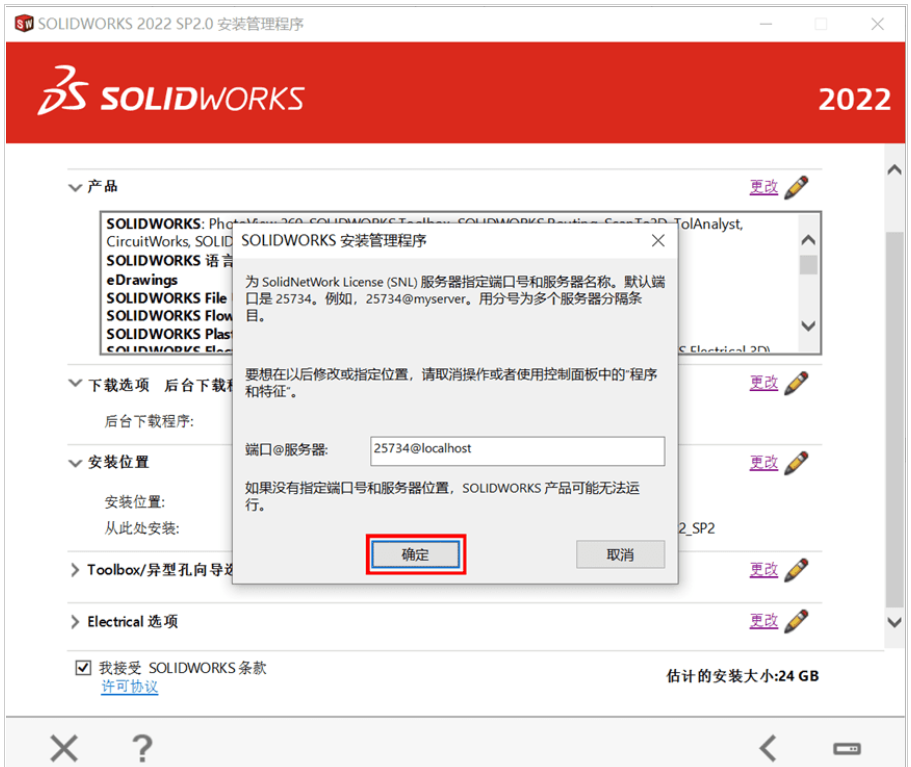This screenshot has height=767, width=911.
Task: Click the main page vertical scrollbar thumb
Action: pyautogui.click(x=895, y=418)
